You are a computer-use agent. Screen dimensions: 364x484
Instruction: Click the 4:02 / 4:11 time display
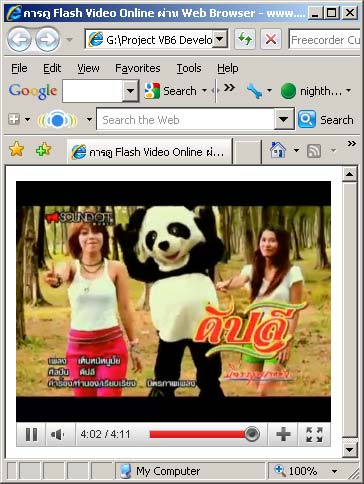(x=105, y=434)
